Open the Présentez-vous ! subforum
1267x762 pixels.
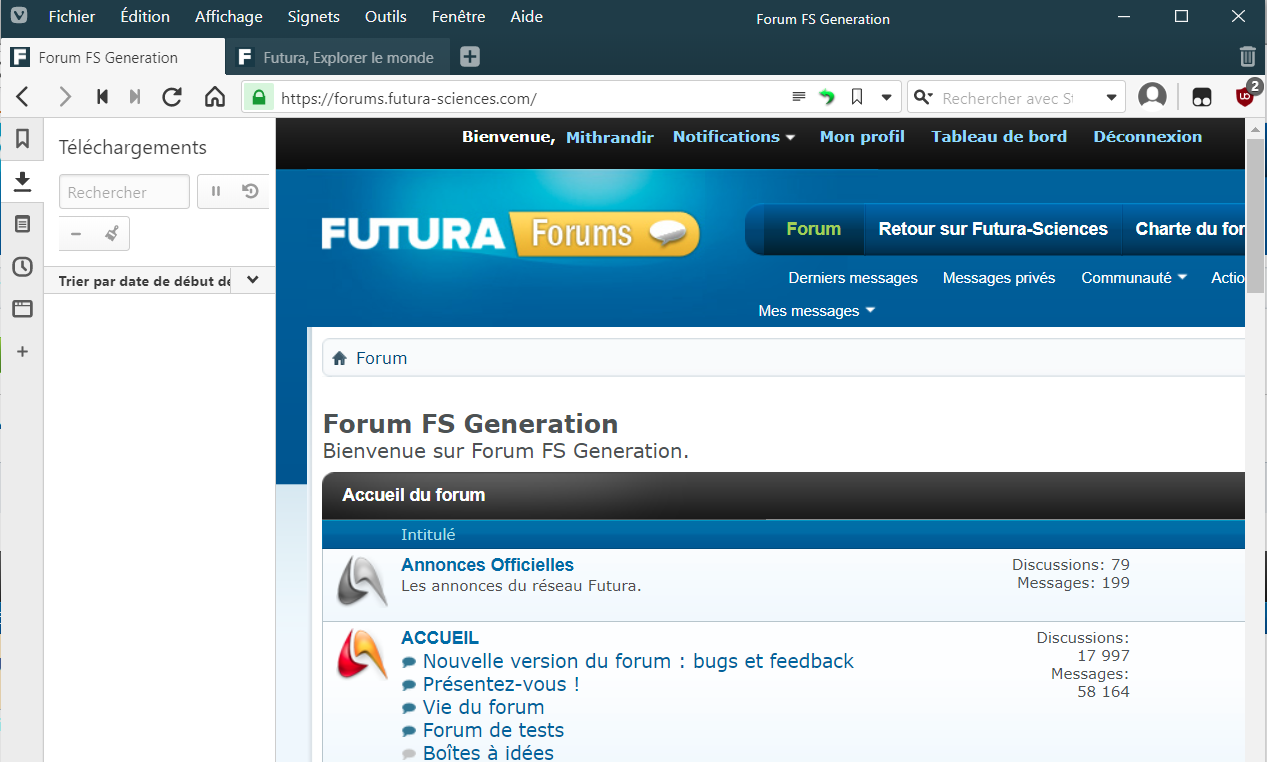pyautogui.click(x=501, y=684)
